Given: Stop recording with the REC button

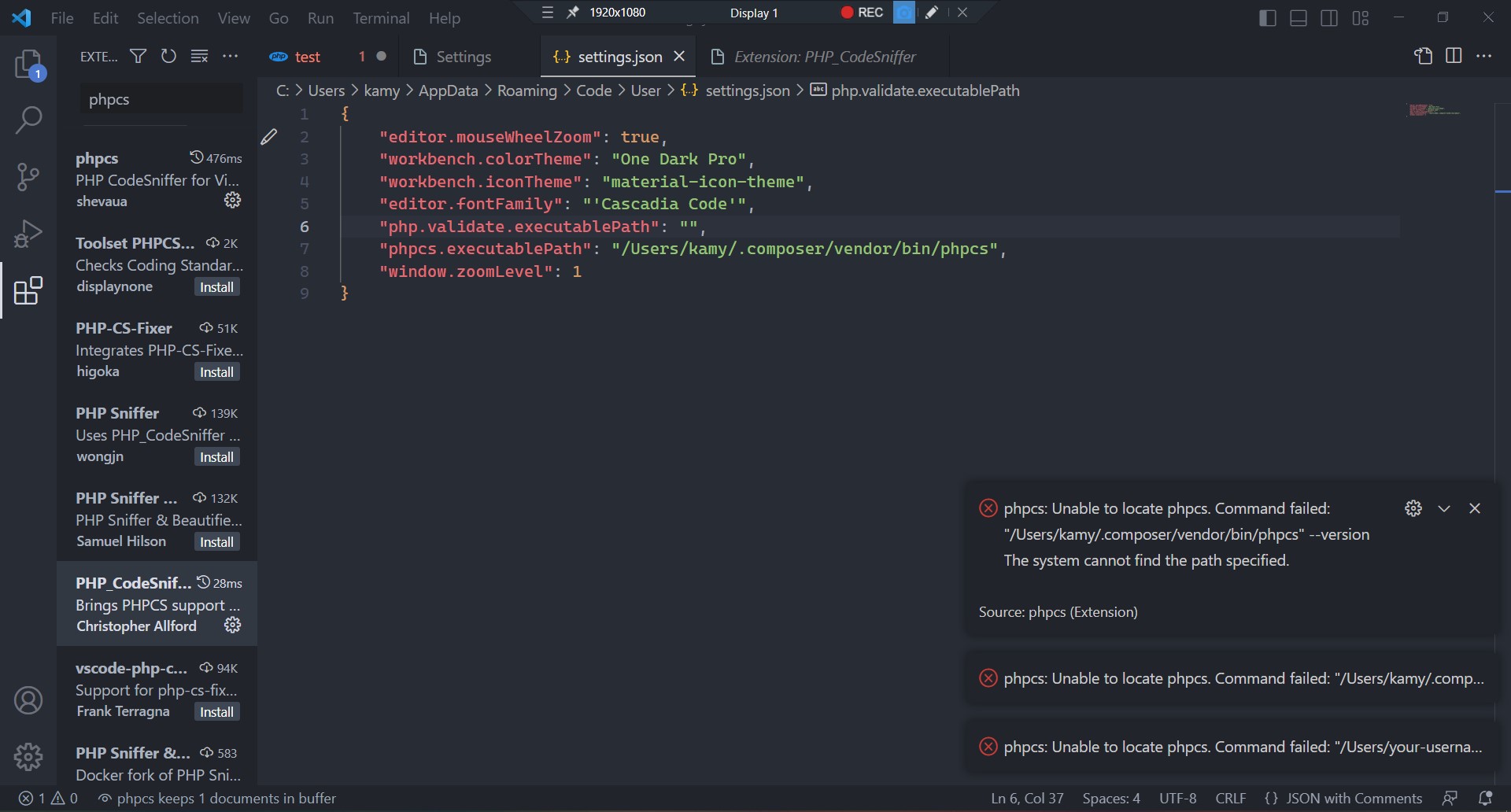Looking at the screenshot, I should click(863, 13).
